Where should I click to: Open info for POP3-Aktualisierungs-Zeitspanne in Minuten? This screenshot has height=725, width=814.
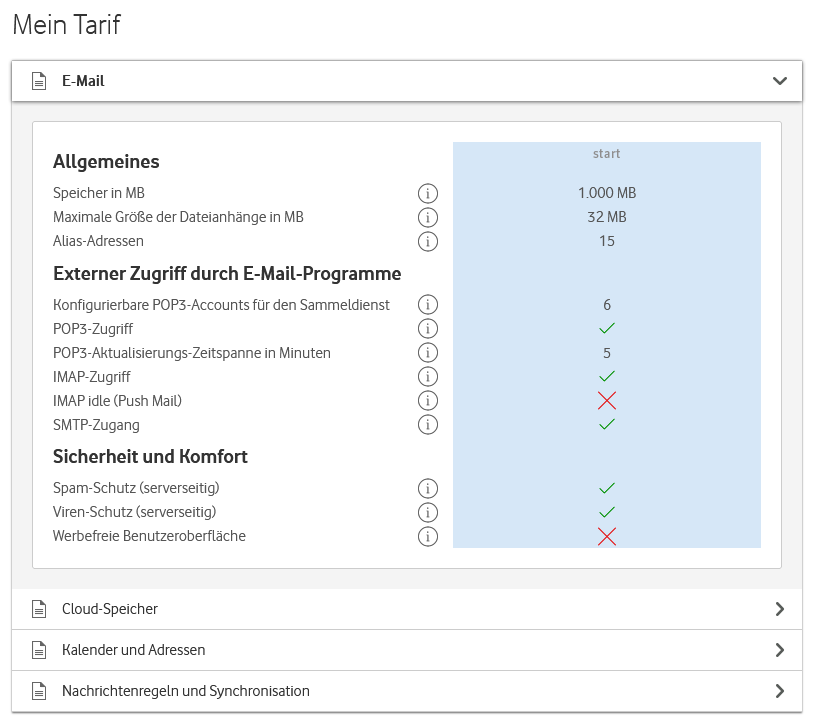(x=428, y=353)
